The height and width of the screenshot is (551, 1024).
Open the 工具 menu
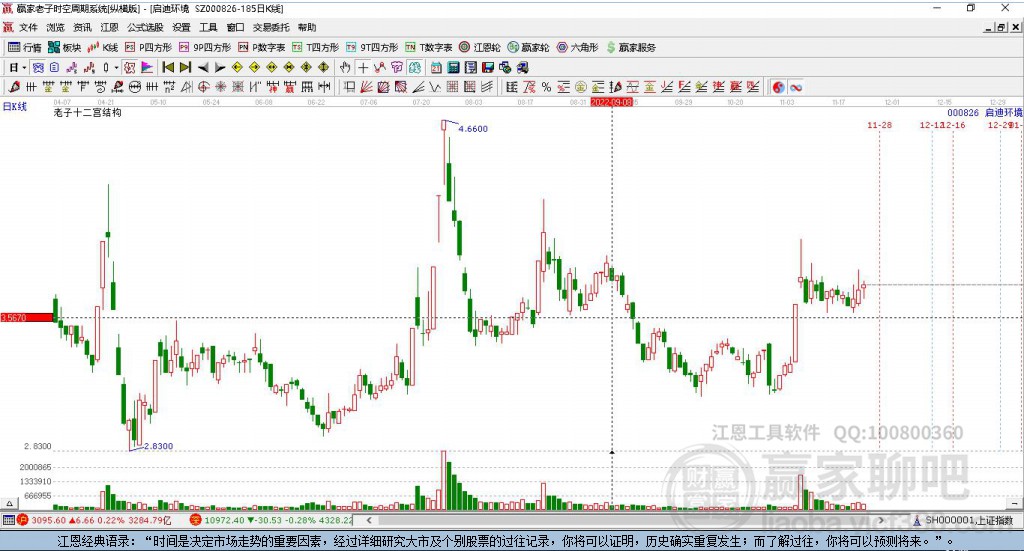[x=208, y=27]
